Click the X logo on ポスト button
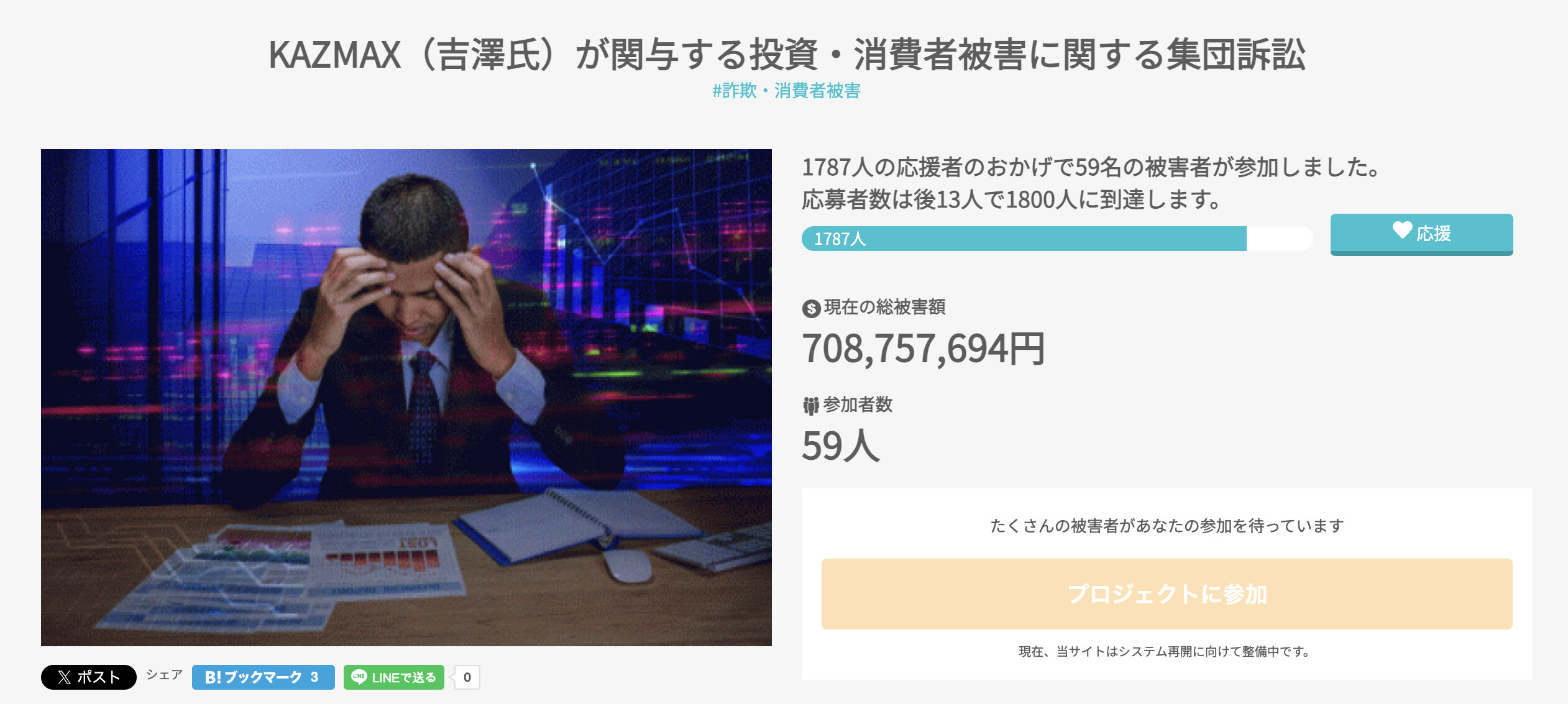Screen dimensions: 1568x704 pos(65,677)
